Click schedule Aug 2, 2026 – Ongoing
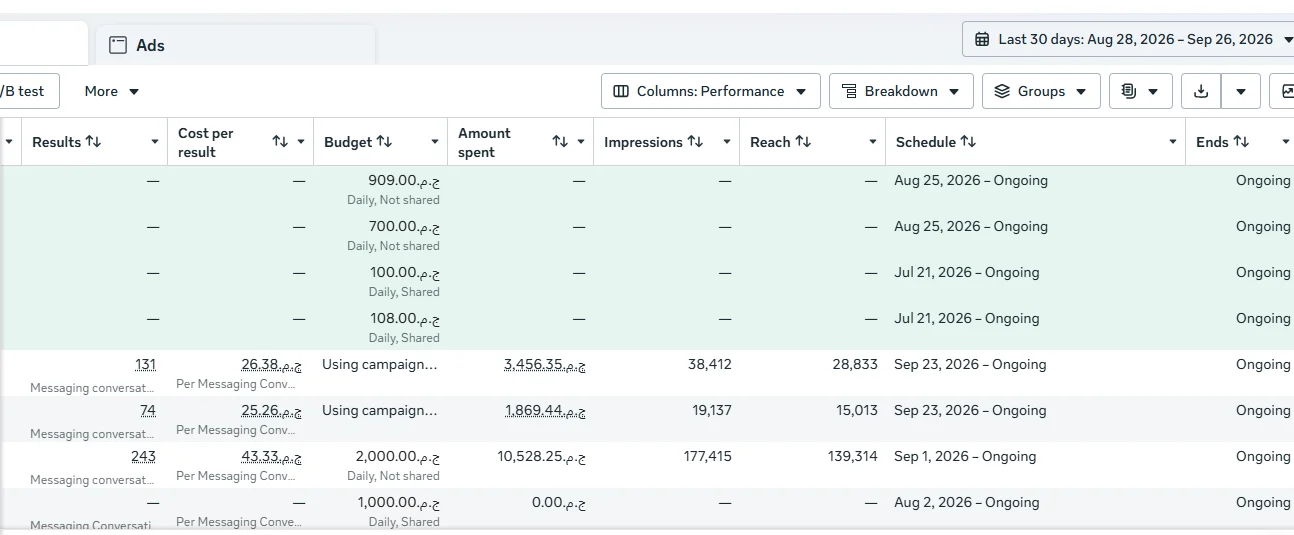 click(x=967, y=502)
